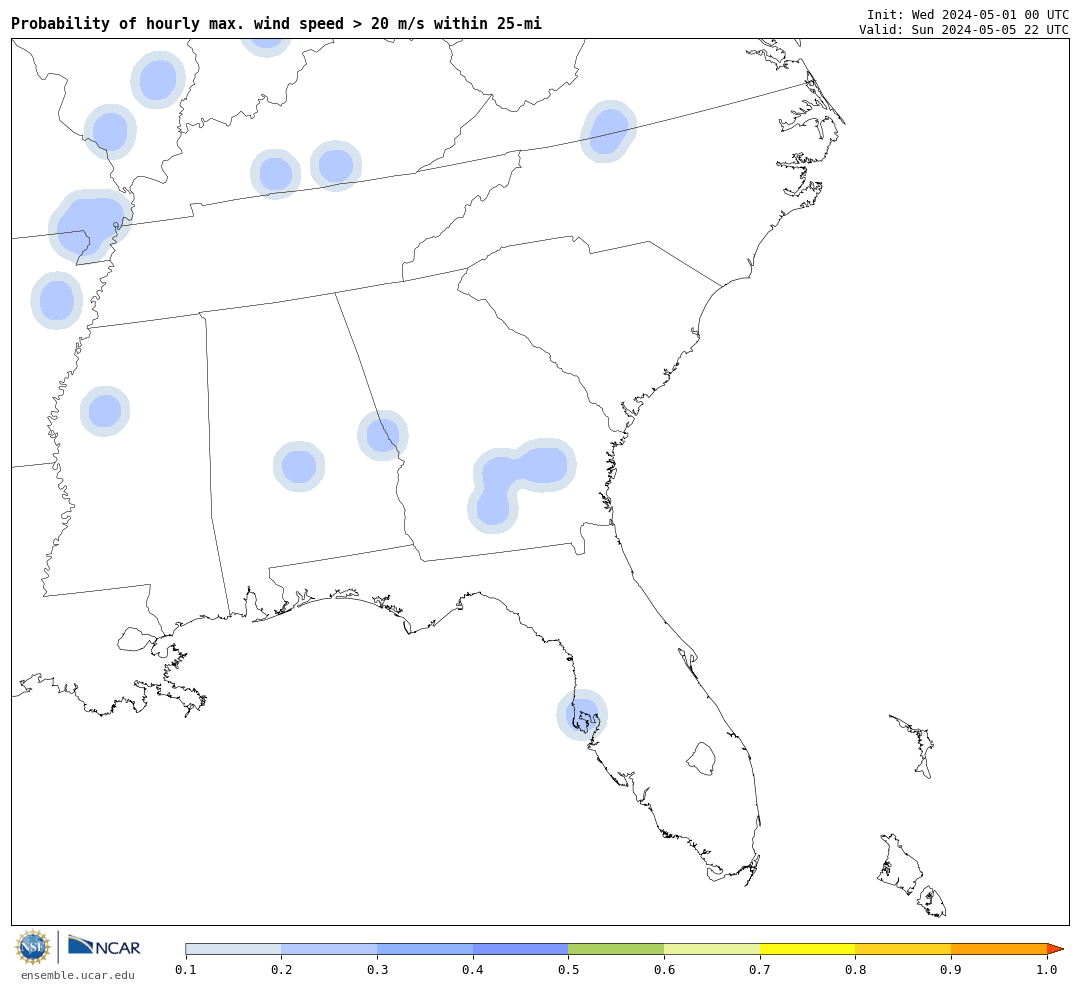Click the 0.5 colorbar tick label
The height and width of the screenshot is (988, 1080).
568,969
